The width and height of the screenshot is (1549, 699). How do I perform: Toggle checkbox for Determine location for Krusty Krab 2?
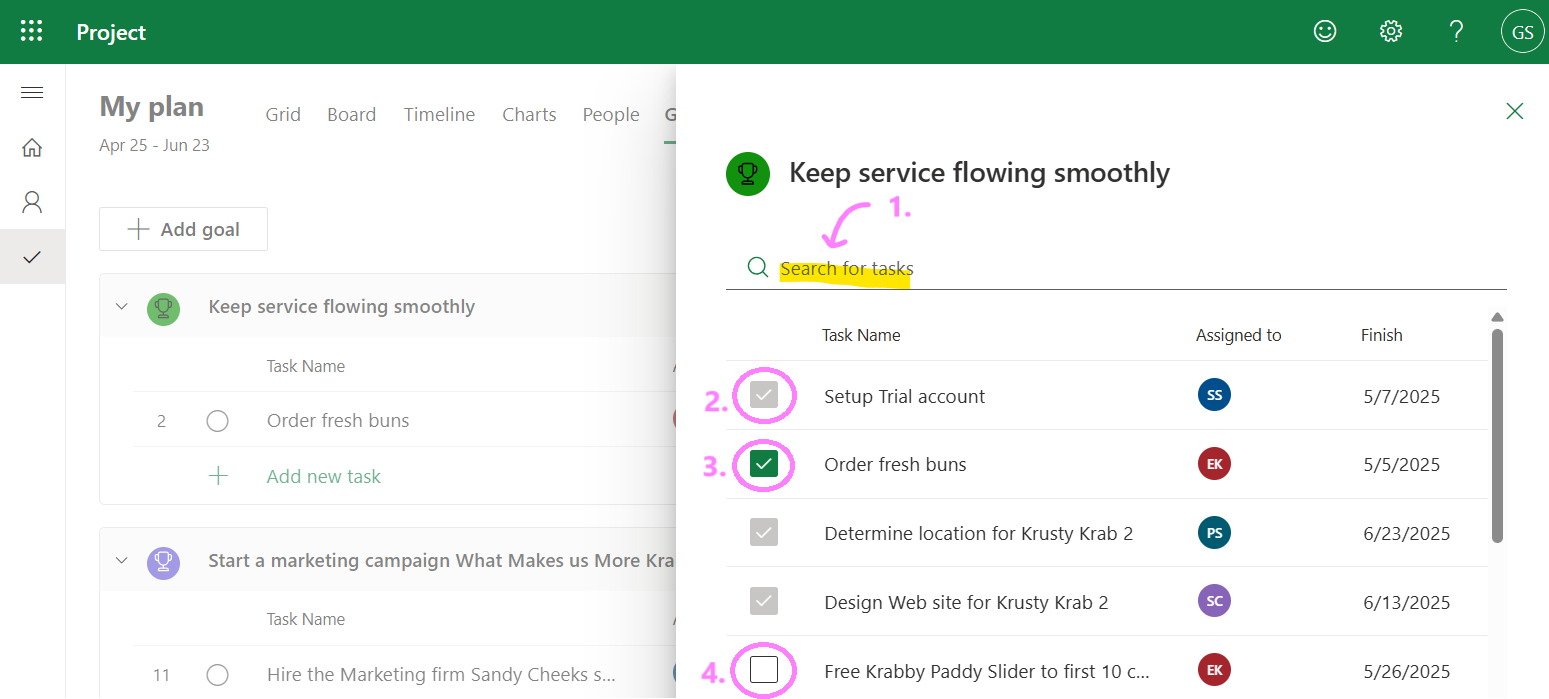(764, 532)
